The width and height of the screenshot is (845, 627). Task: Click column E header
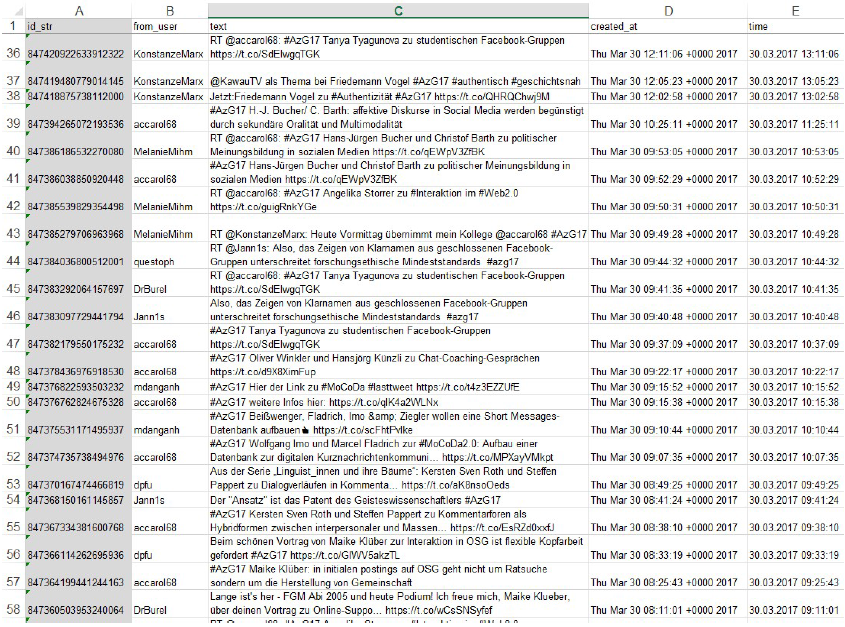click(795, 8)
